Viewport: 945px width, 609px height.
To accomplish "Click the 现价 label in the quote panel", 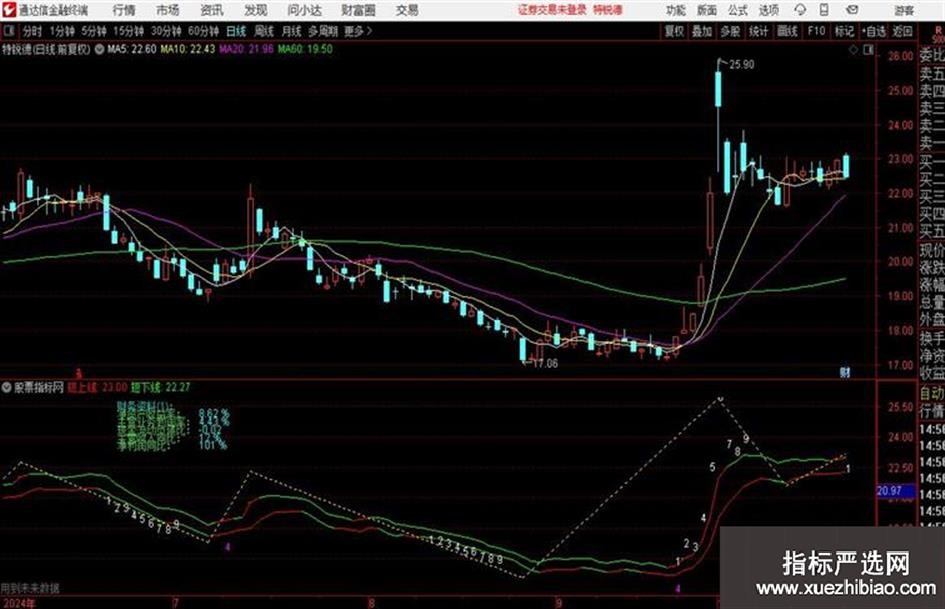I will click(932, 250).
